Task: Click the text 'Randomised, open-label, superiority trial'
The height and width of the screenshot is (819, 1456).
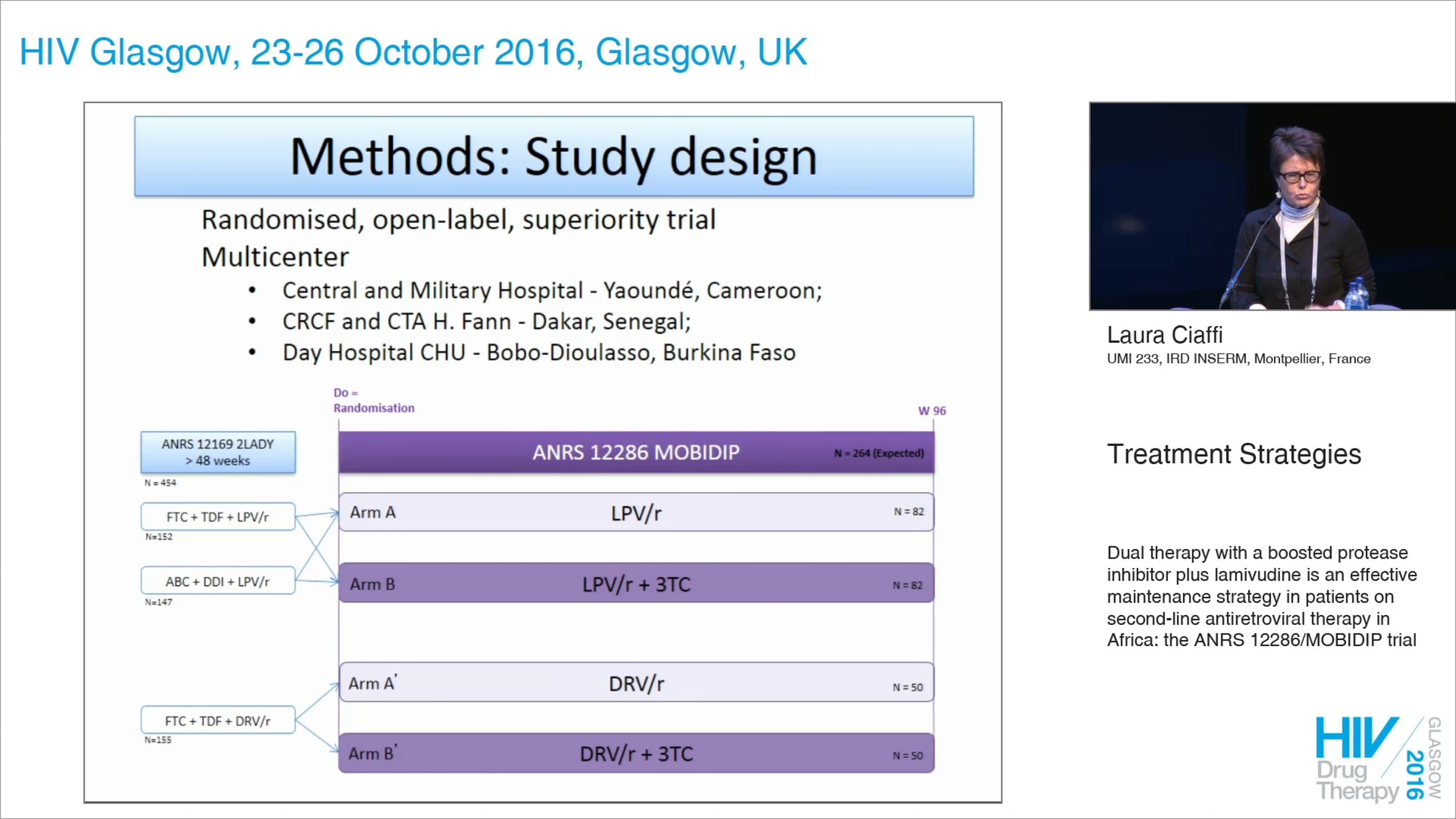Action: 459,220
